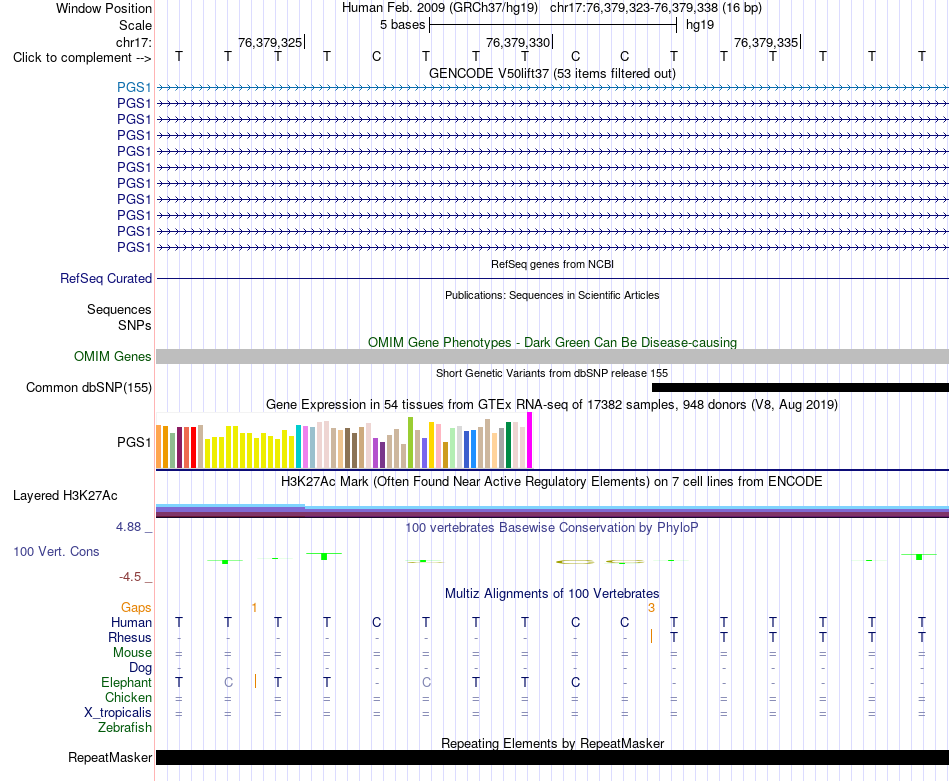
Task: Open Short Genetic Variants from dbSNP title
Action: click(552, 373)
